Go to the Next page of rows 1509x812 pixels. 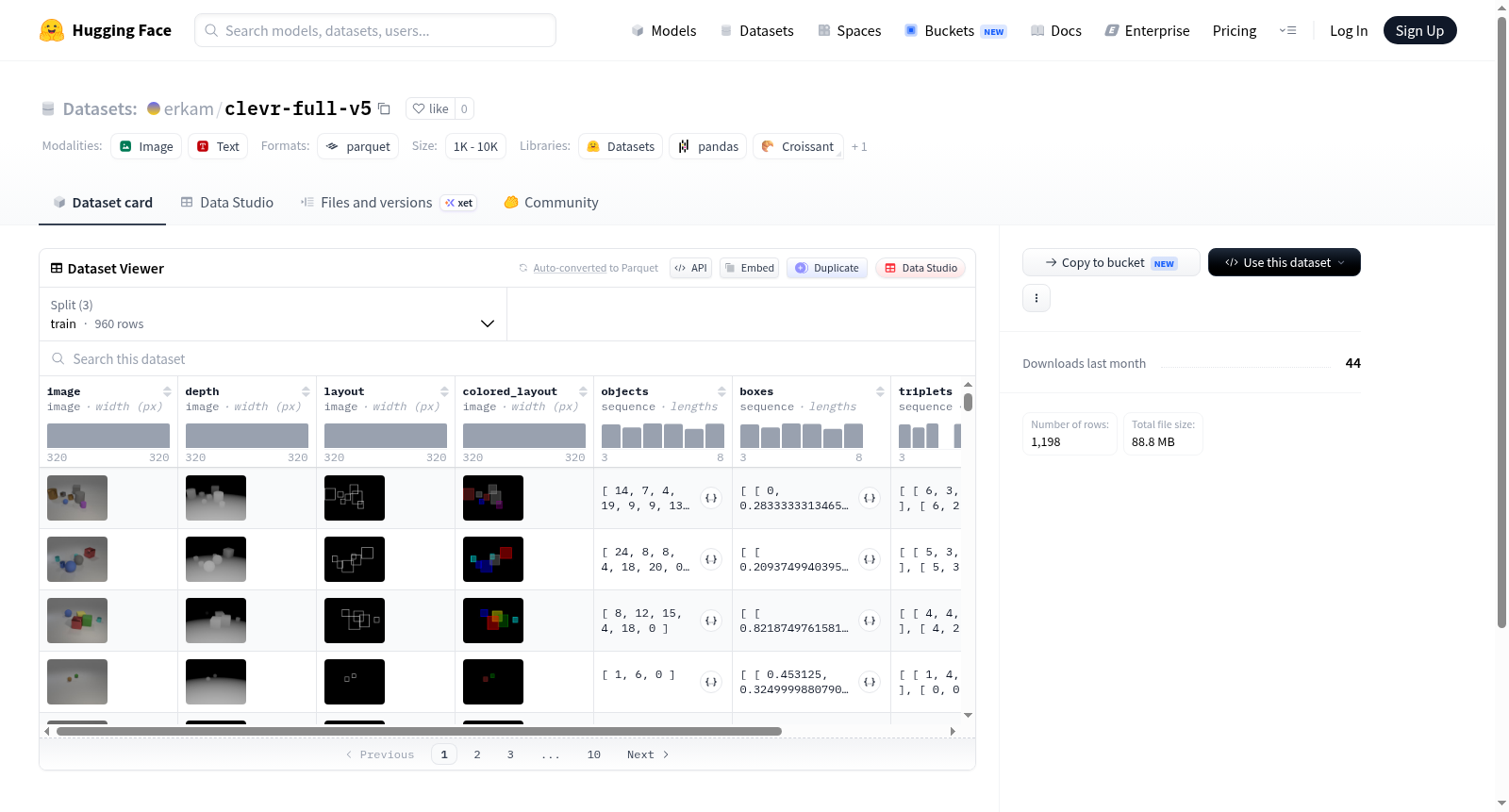pyautogui.click(x=648, y=754)
